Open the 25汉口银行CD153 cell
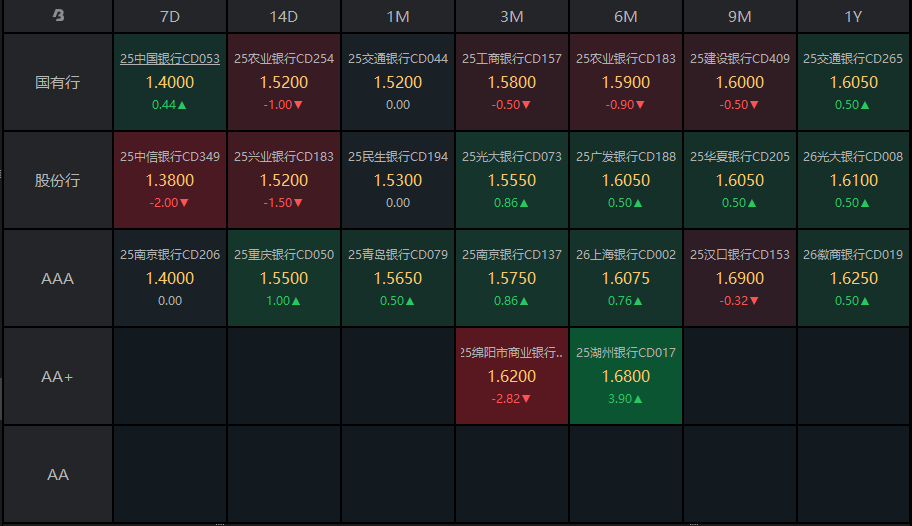The height and width of the screenshot is (526, 912). [740, 278]
